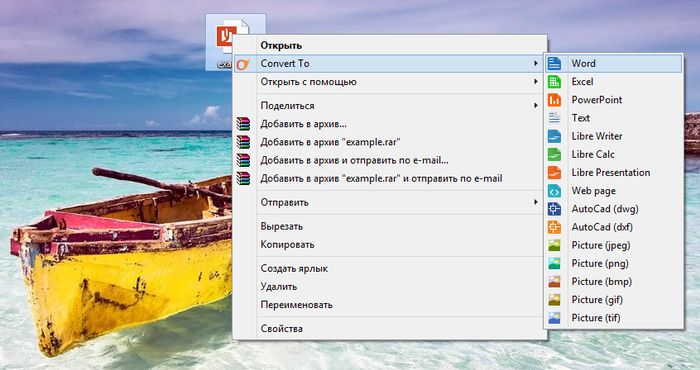Click the Libre Presentation icon
The image size is (700, 370).
[x=554, y=172]
